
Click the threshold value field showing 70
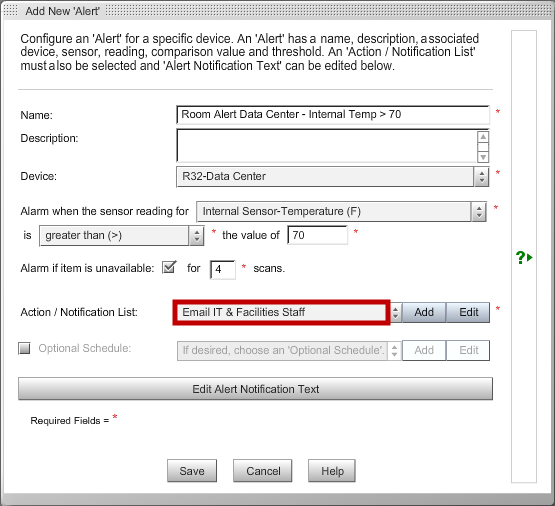tap(317, 235)
